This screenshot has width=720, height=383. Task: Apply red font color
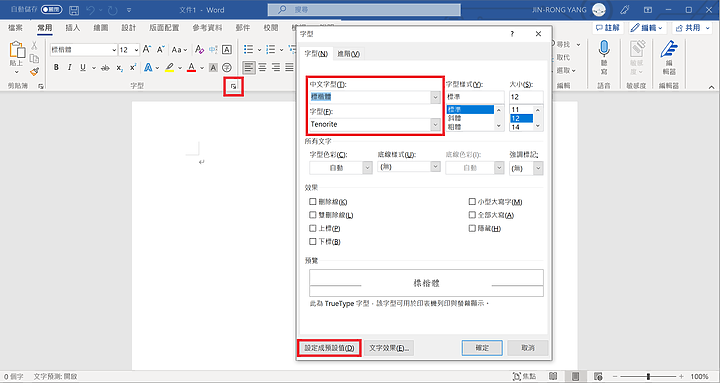[x=191, y=68]
